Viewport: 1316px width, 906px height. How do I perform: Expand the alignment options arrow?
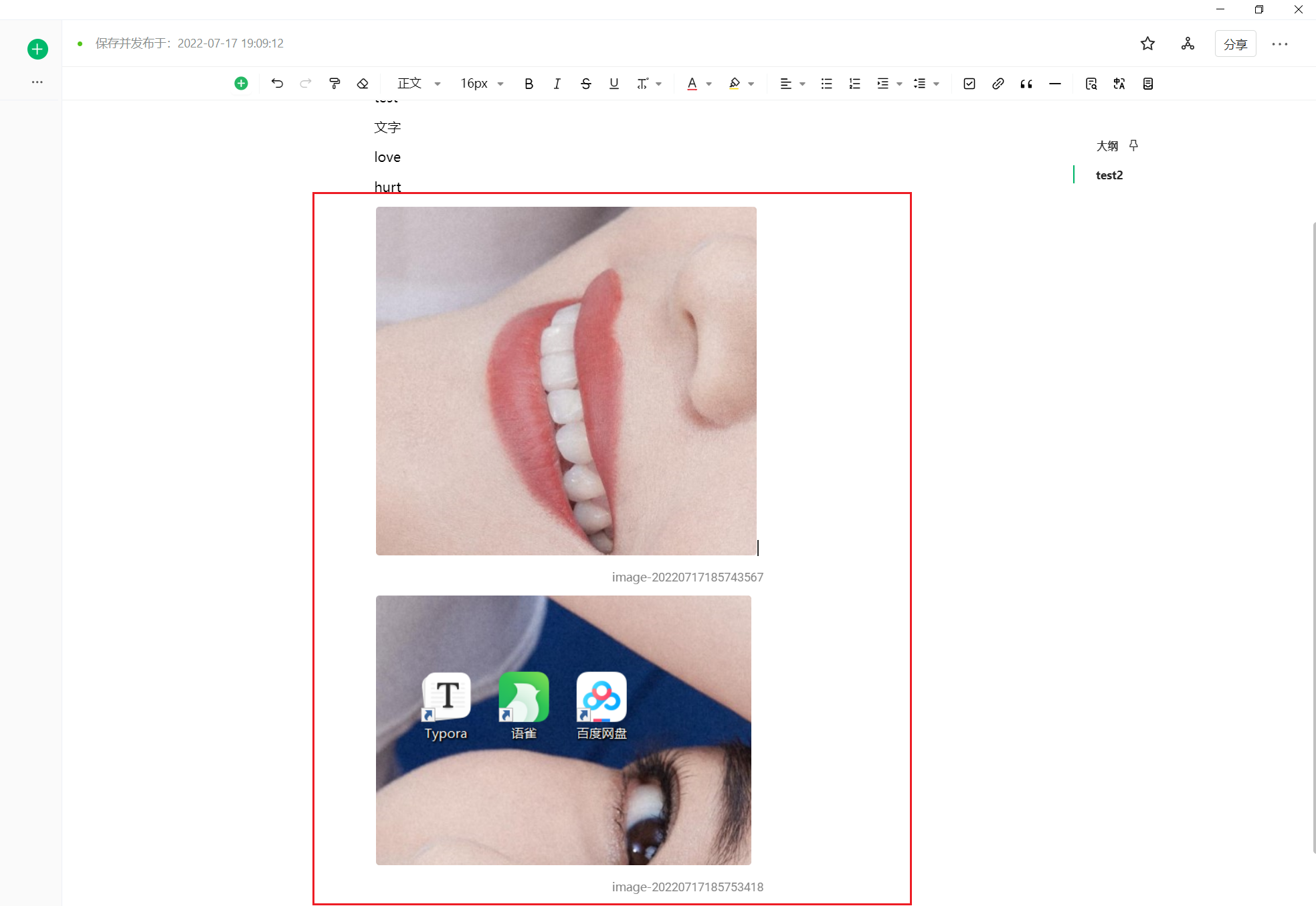pos(802,84)
